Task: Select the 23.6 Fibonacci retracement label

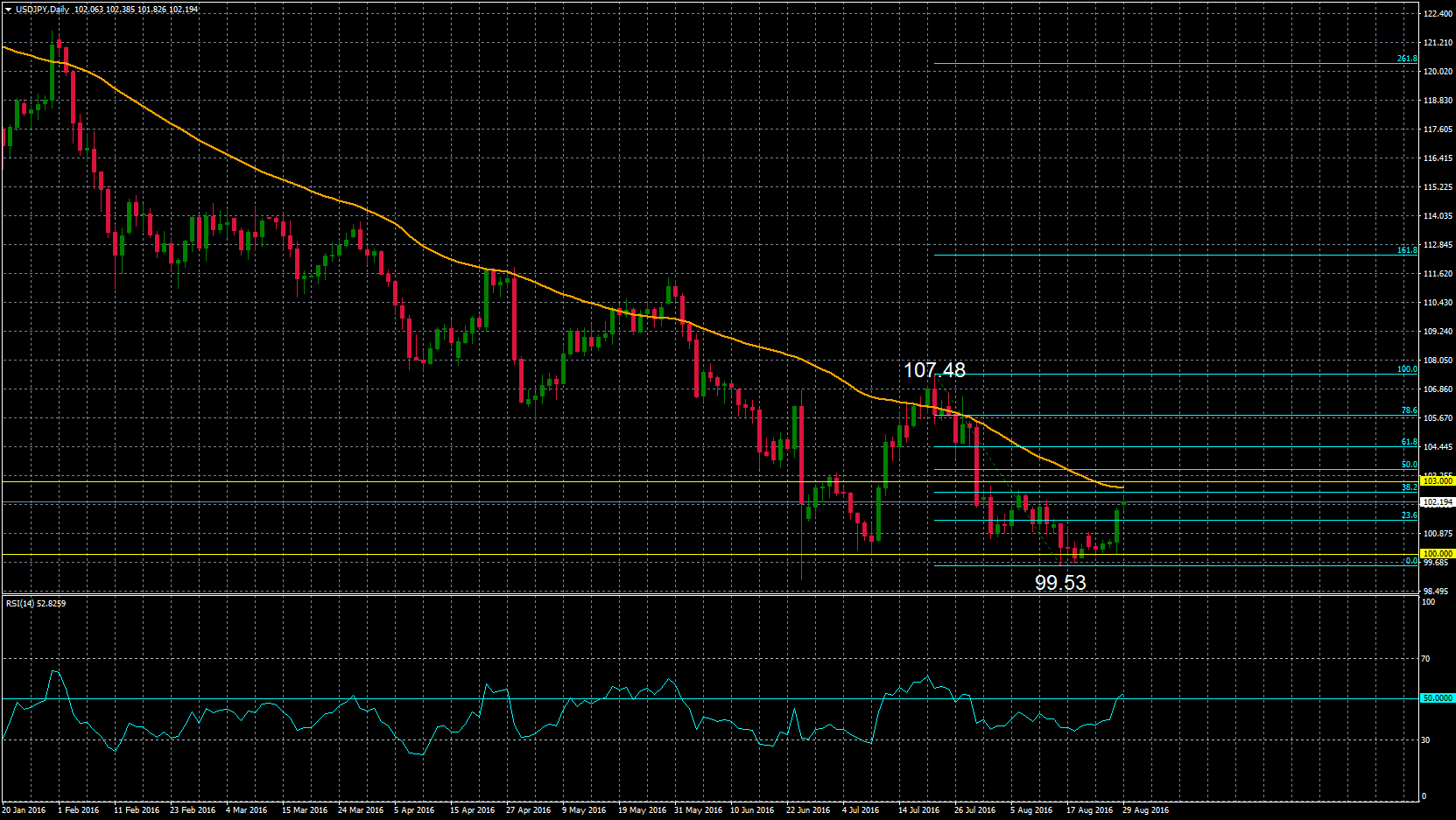Action: 1409,515
